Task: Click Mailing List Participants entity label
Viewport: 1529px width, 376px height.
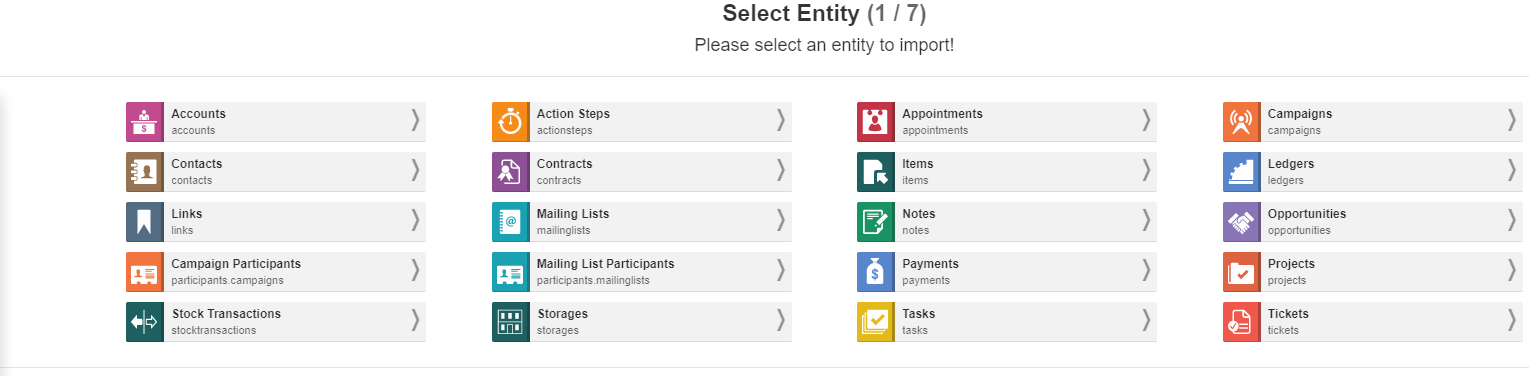Action: pos(605,264)
